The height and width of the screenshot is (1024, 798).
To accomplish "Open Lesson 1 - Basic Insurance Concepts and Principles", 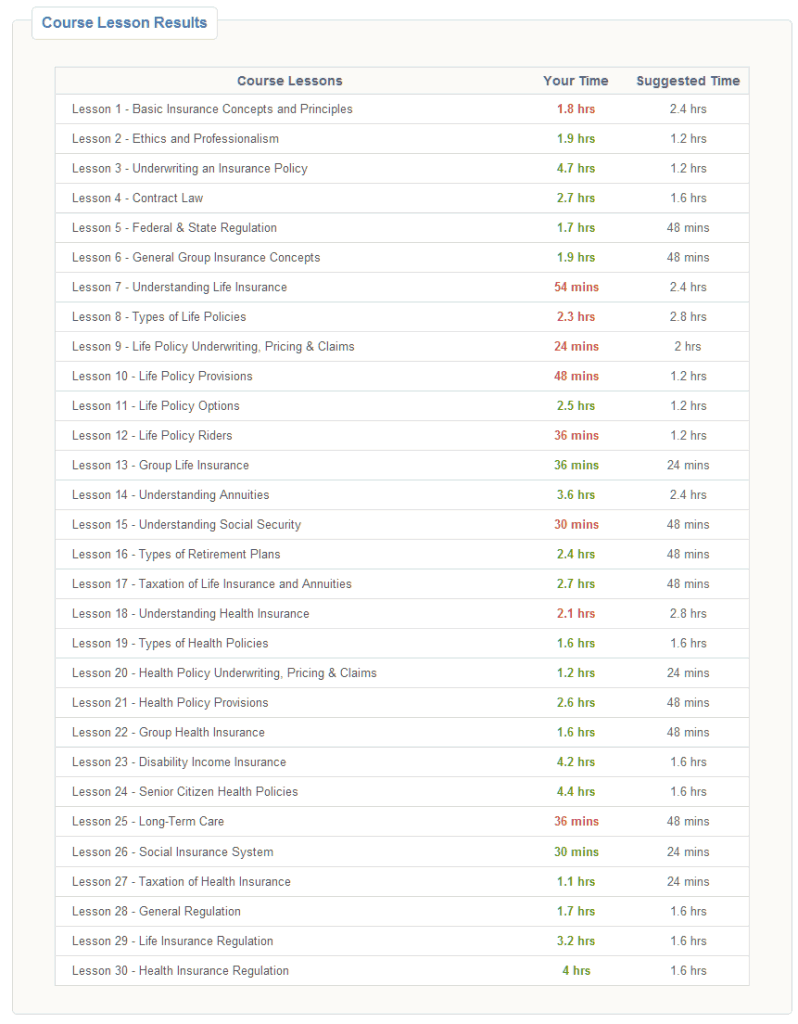I will pos(211,109).
